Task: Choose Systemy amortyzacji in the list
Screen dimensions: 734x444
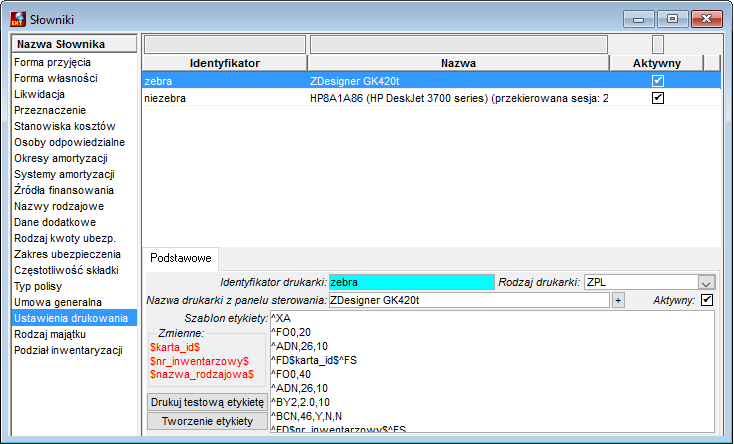Action: pos(64,174)
